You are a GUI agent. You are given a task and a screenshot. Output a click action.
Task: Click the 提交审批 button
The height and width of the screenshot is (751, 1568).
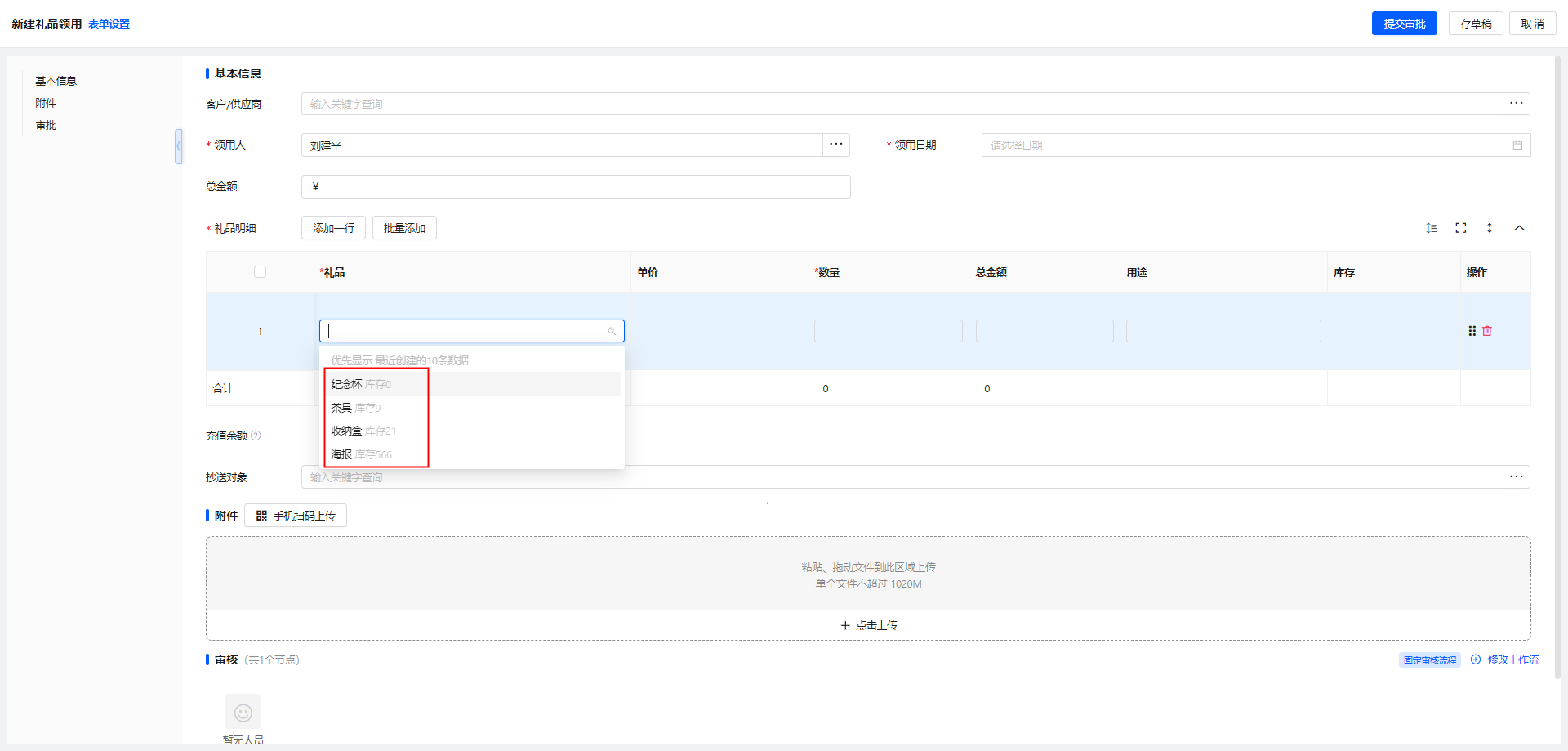click(x=1404, y=24)
